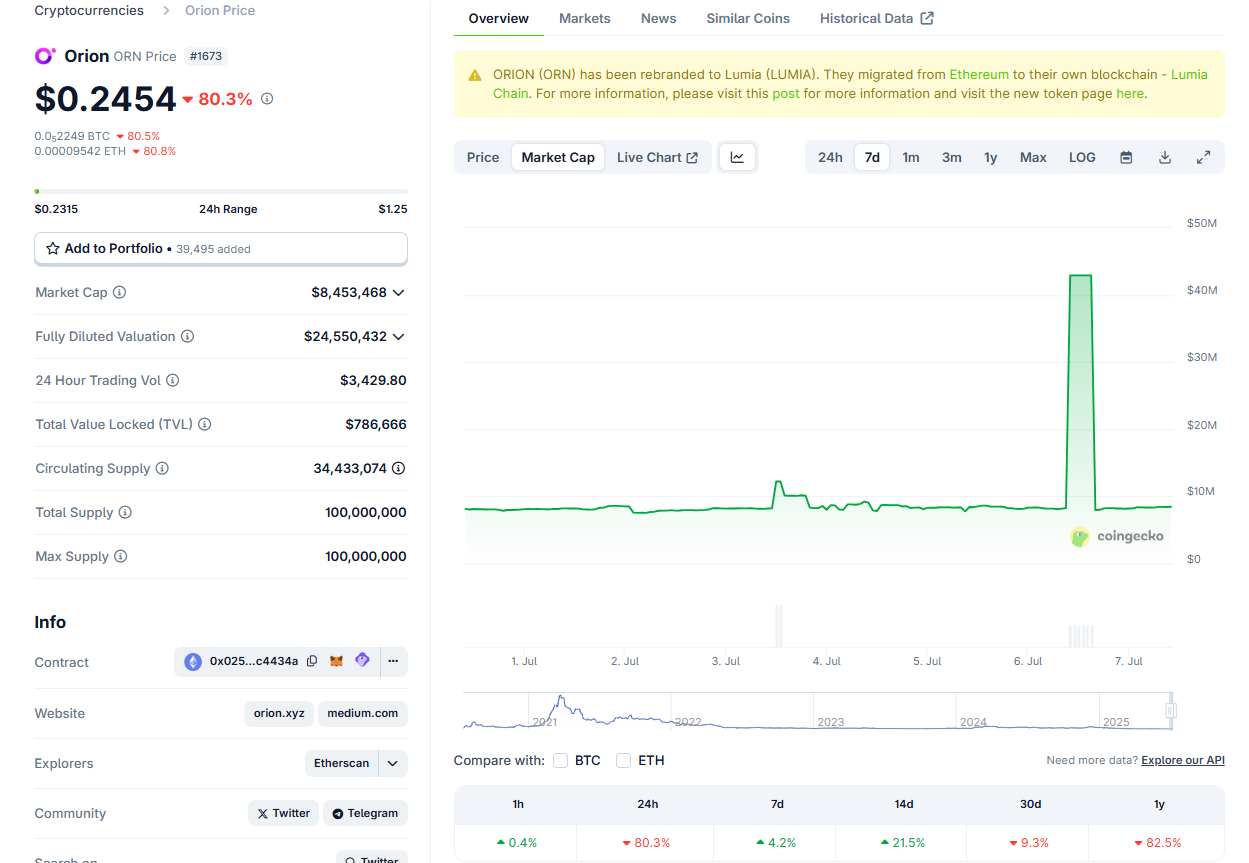The width and height of the screenshot is (1249, 863).
Task: Click the Ethereum icon in the contract chip
Action: tap(193, 661)
